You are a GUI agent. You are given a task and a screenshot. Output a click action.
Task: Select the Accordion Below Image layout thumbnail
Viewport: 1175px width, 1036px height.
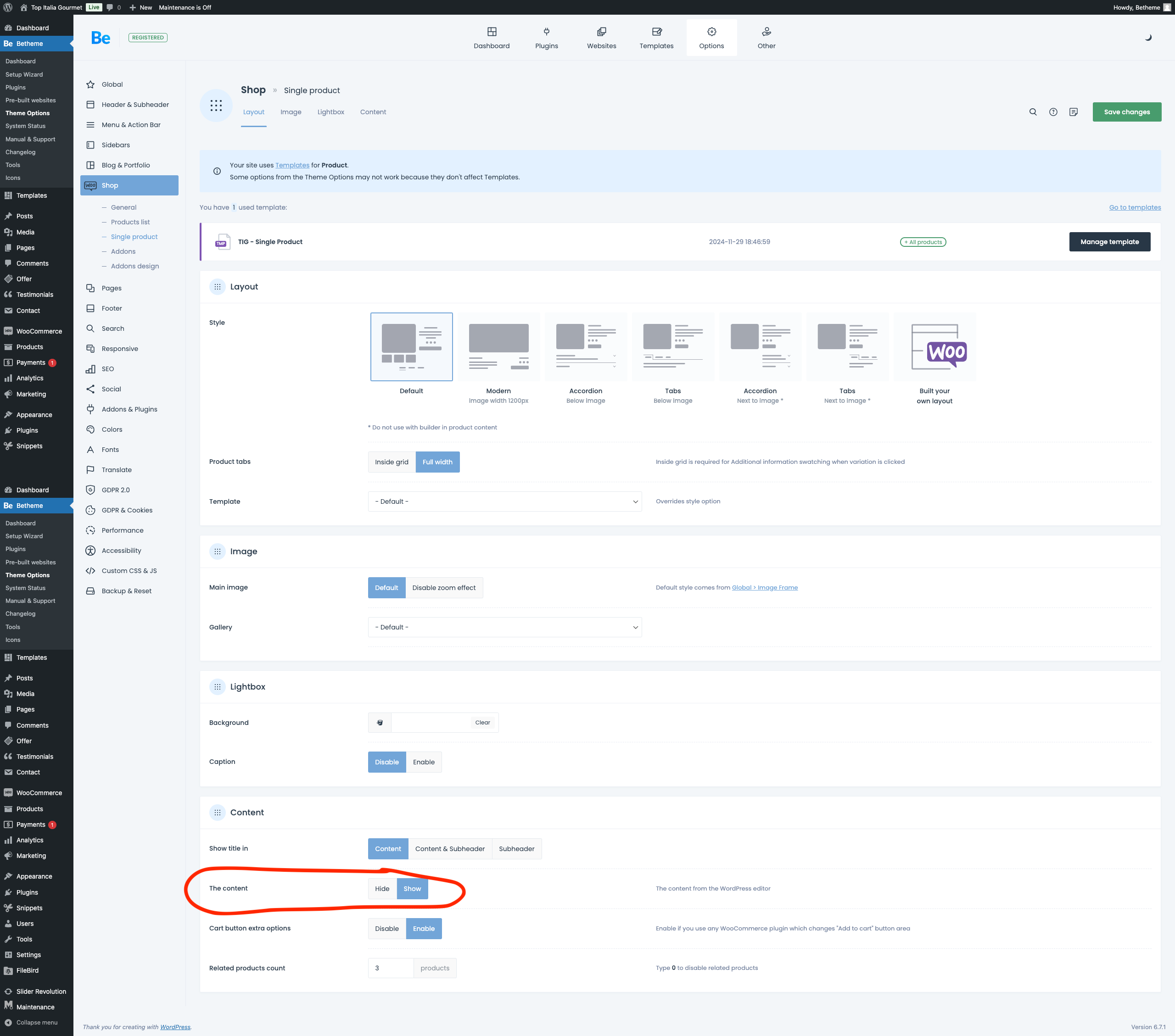pos(586,347)
